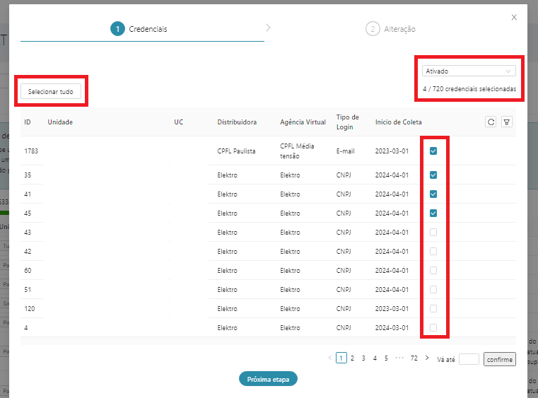Switch to the Credenciais step
The width and height of the screenshot is (538, 398).
pos(139,29)
